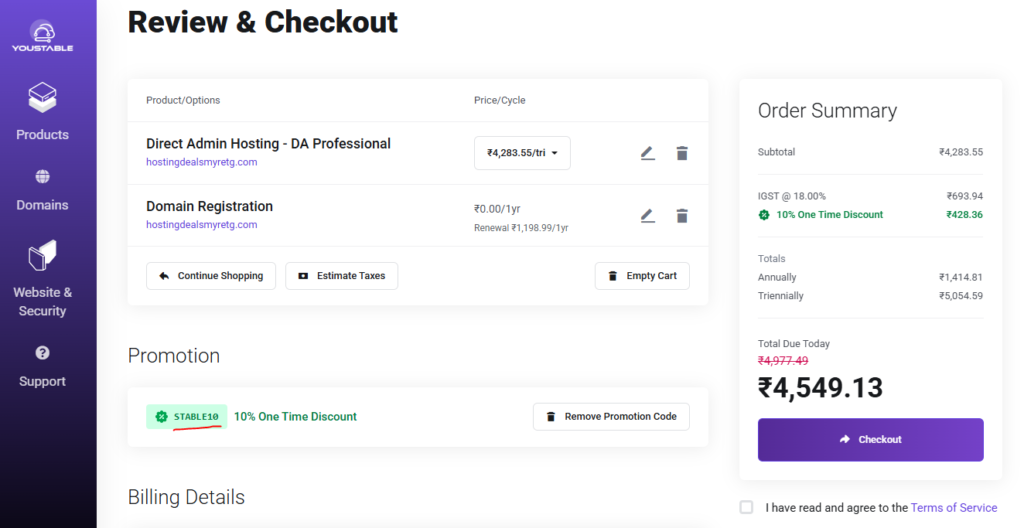Click the Annually total ₹1,414.81
1024x528 pixels.
tap(961, 277)
